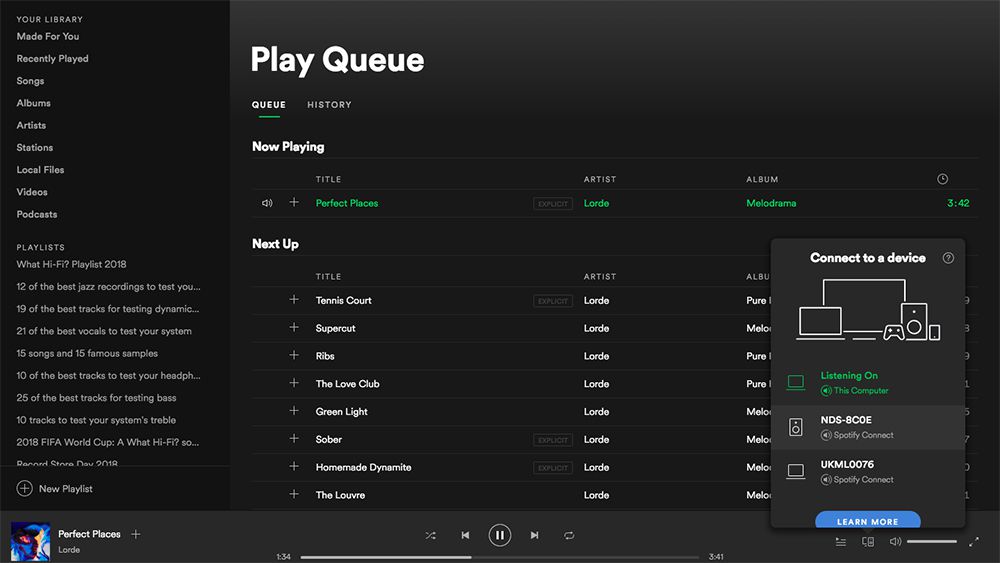Select the Supercut track title

[x=335, y=328]
